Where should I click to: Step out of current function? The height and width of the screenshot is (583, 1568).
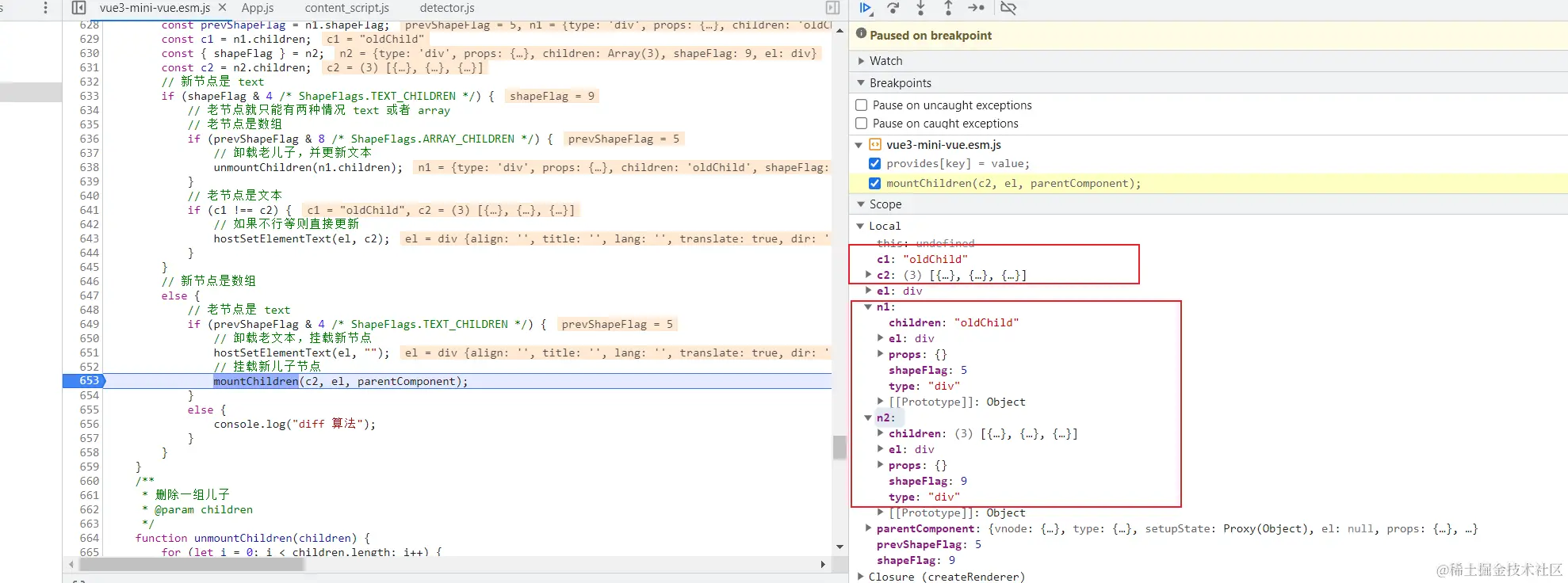948,8
